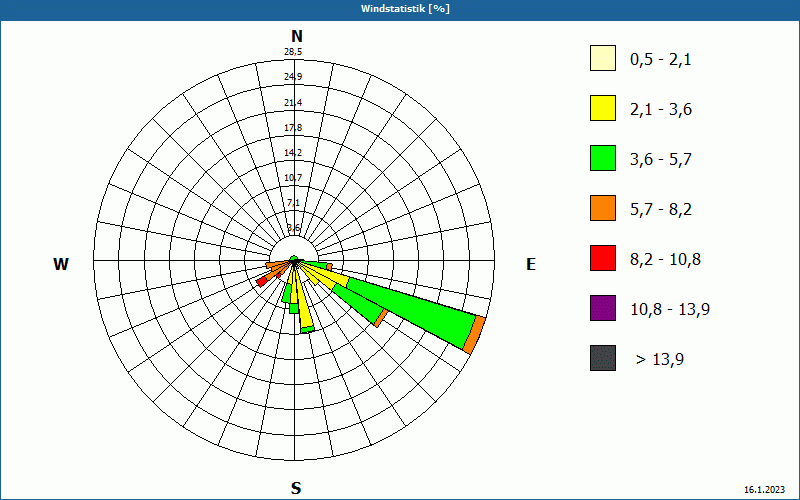The width and height of the screenshot is (800, 500).
Task: Click the 3,6 ring scale value
Action: pyautogui.click(x=293, y=228)
